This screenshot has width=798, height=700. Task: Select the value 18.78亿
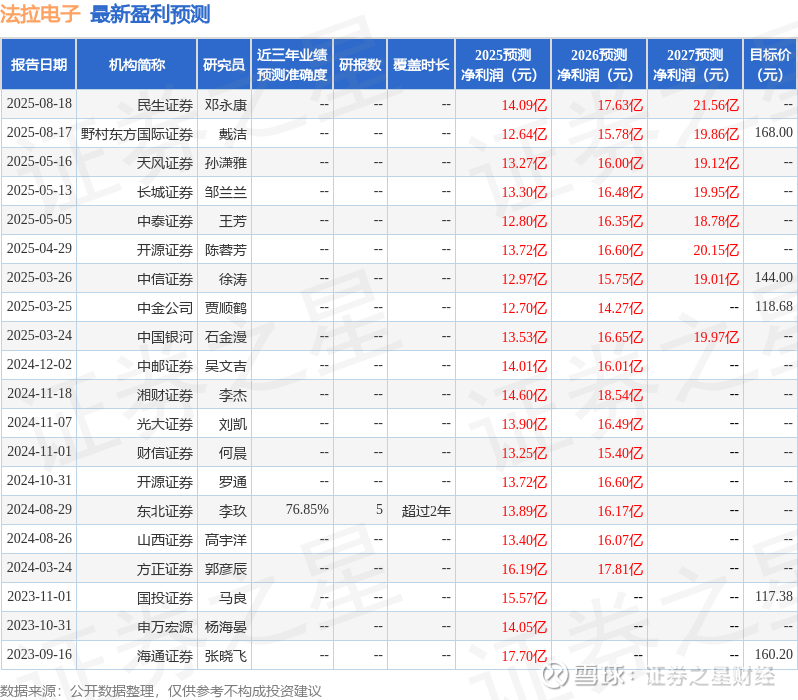pyautogui.click(x=716, y=221)
